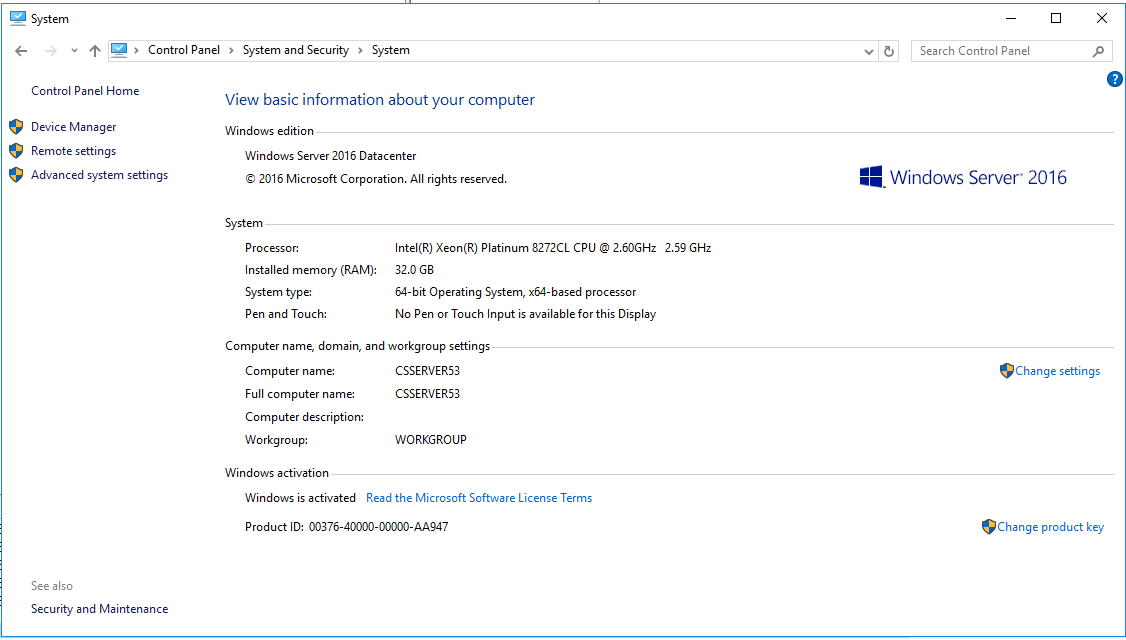Click the refresh icon in the address bar
Viewport: 1126px width, 640px height.
pyautogui.click(x=889, y=50)
